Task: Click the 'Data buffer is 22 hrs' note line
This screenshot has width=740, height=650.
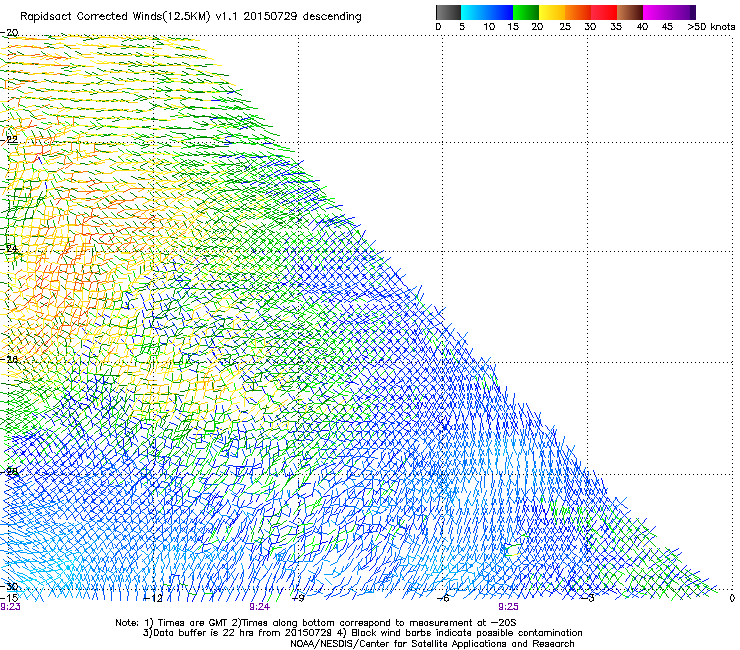Action: [x=362, y=633]
